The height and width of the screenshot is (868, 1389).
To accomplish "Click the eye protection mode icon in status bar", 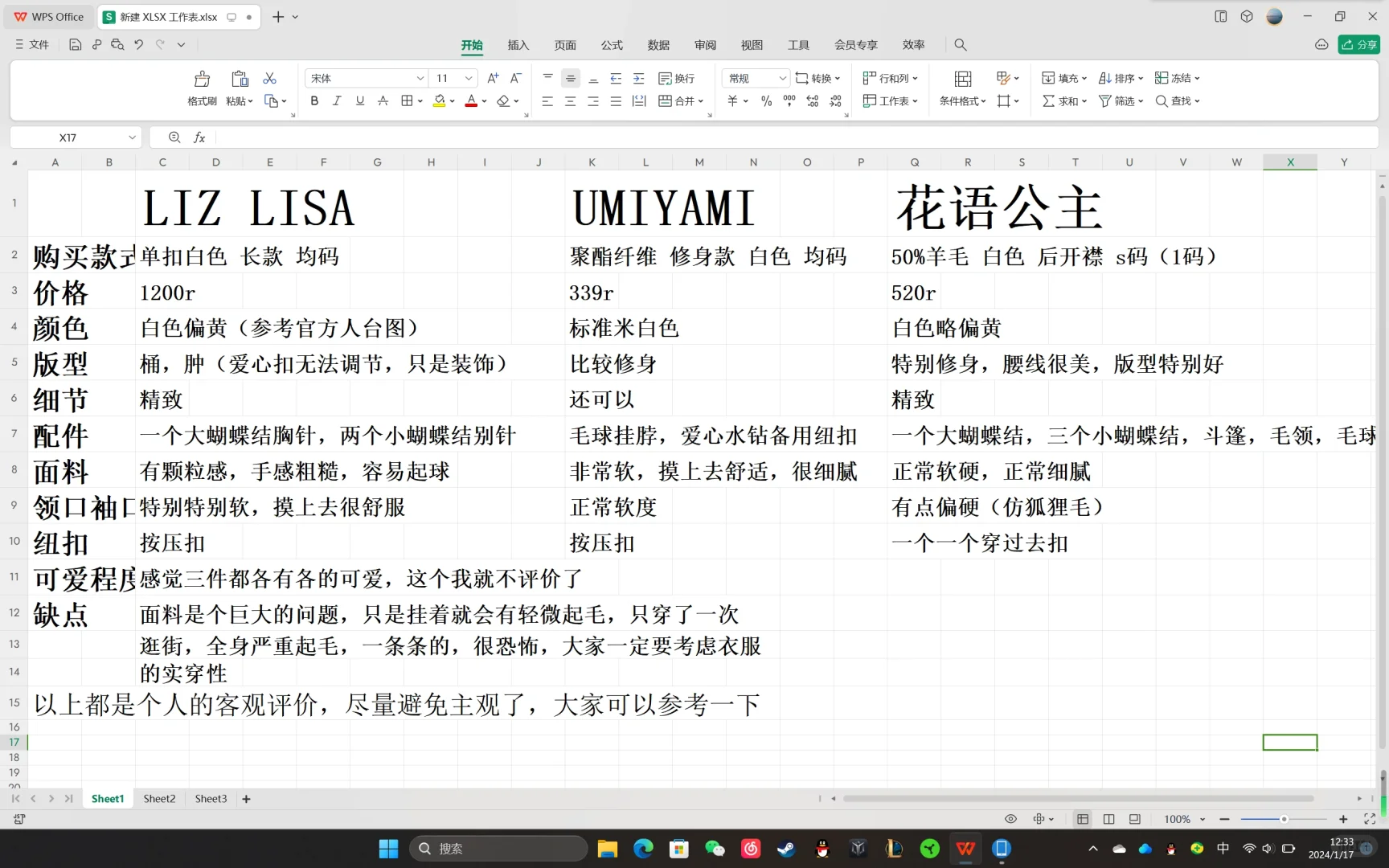I will point(1010,819).
